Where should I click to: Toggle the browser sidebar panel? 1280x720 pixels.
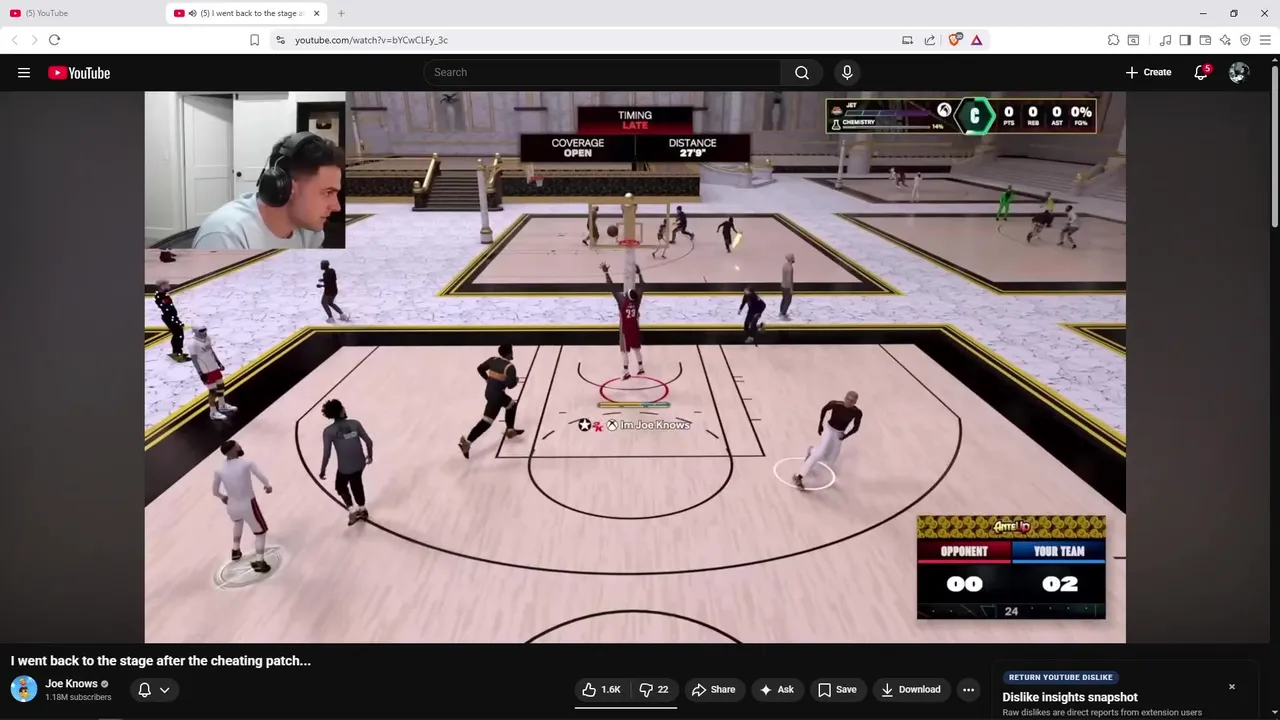tap(1185, 40)
